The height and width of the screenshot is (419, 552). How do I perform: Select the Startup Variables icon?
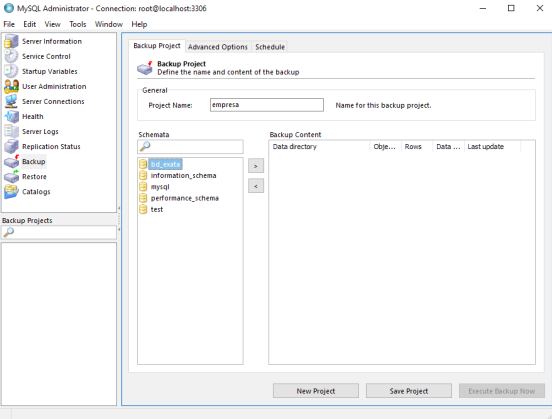pyautogui.click(x=11, y=71)
